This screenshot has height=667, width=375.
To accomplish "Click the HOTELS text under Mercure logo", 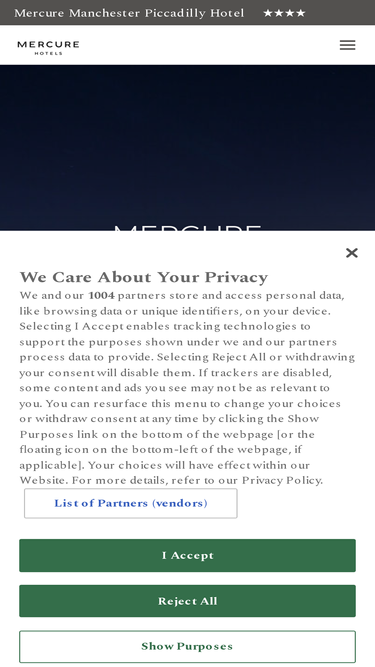I will click(x=48, y=54).
